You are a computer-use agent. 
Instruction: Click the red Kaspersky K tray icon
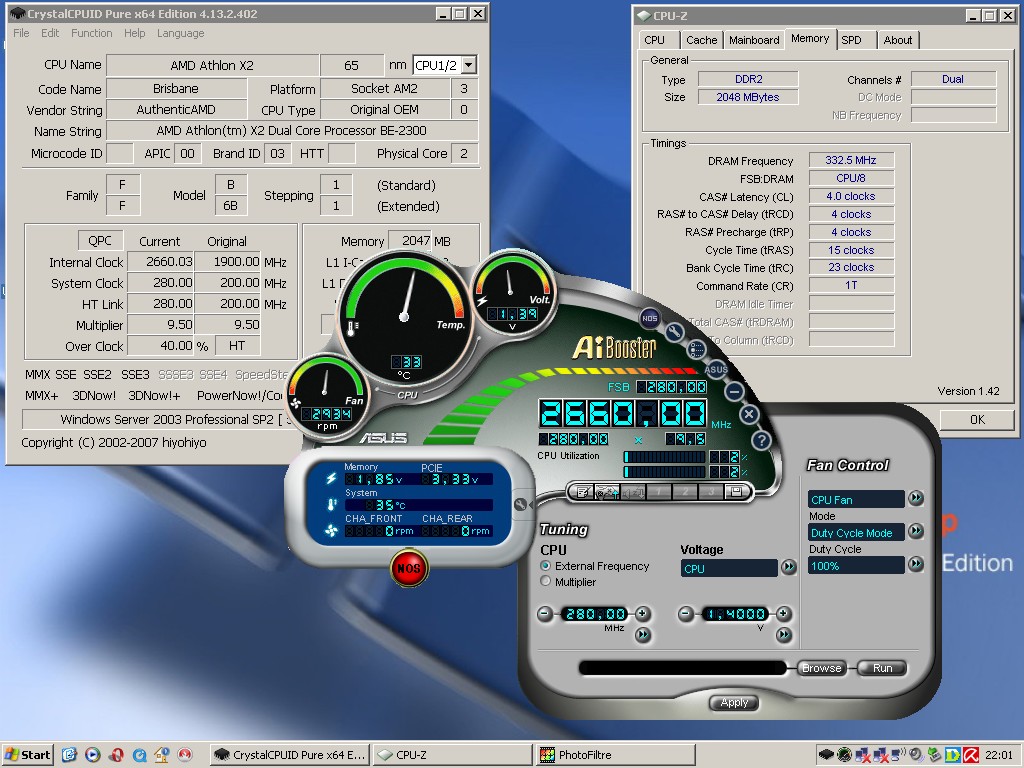coord(971,755)
